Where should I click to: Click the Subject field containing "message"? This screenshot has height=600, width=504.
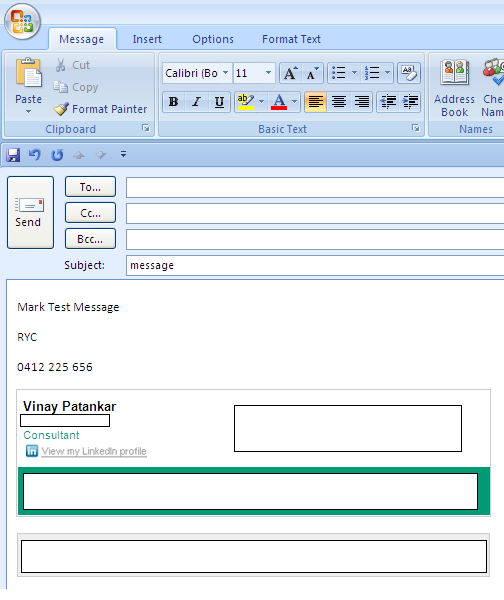(x=315, y=265)
